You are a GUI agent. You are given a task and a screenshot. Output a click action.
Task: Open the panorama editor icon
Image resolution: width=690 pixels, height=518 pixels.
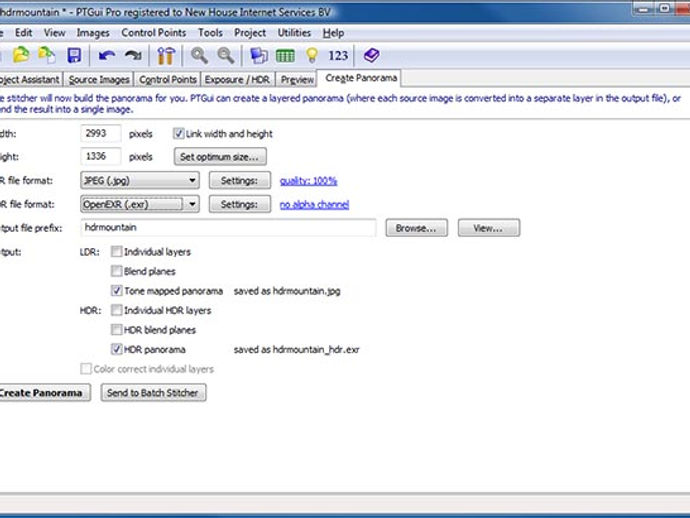click(259, 55)
